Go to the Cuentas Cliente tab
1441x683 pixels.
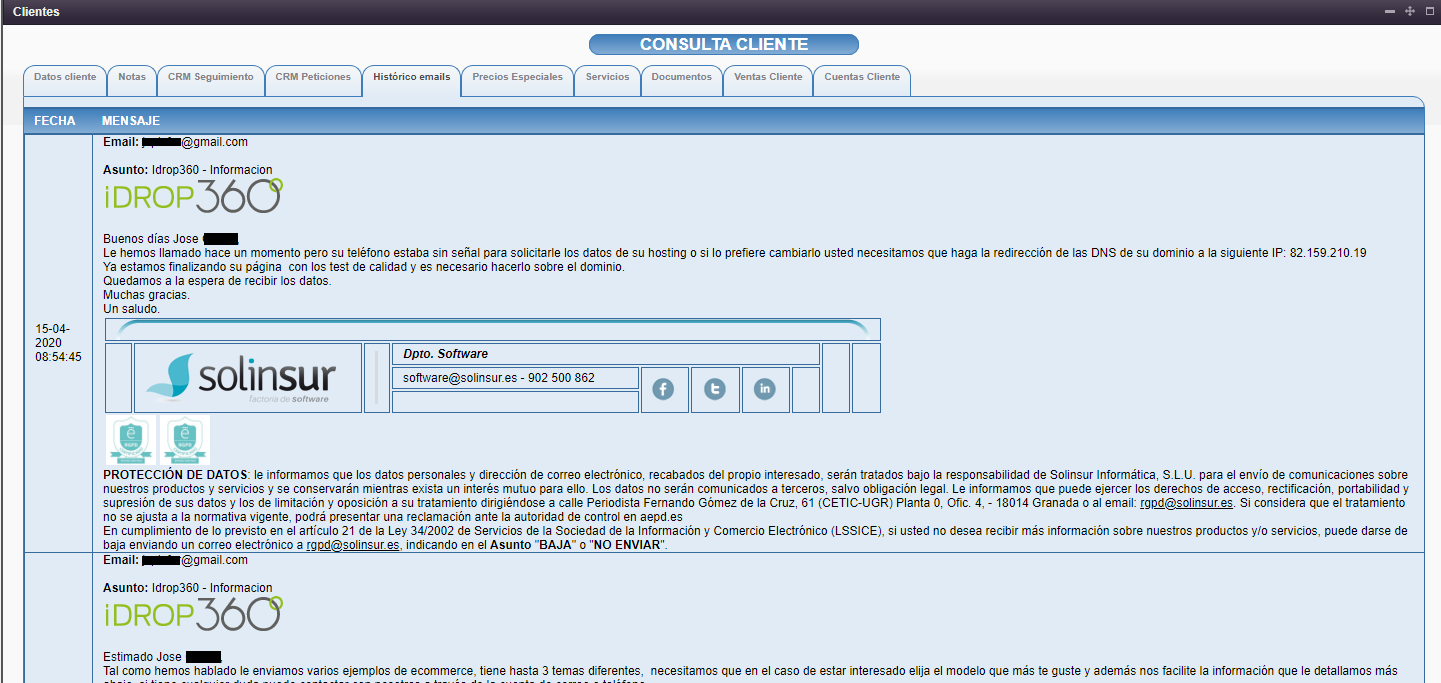pyautogui.click(x=862, y=81)
